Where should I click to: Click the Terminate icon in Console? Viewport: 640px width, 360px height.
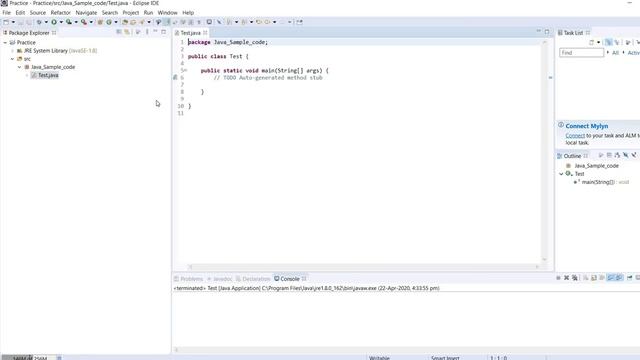point(558,278)
